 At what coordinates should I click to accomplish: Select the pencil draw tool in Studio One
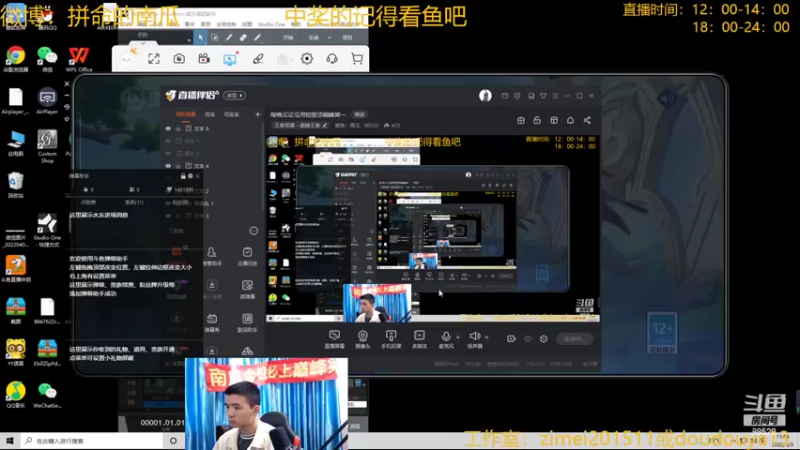pyautogui.click(x=229, y=37)
